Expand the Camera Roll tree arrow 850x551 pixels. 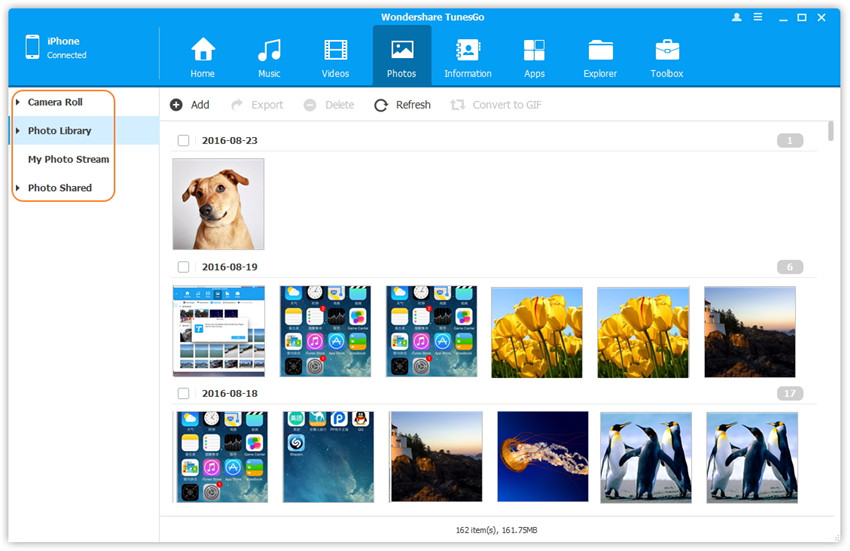pos(18,102)
